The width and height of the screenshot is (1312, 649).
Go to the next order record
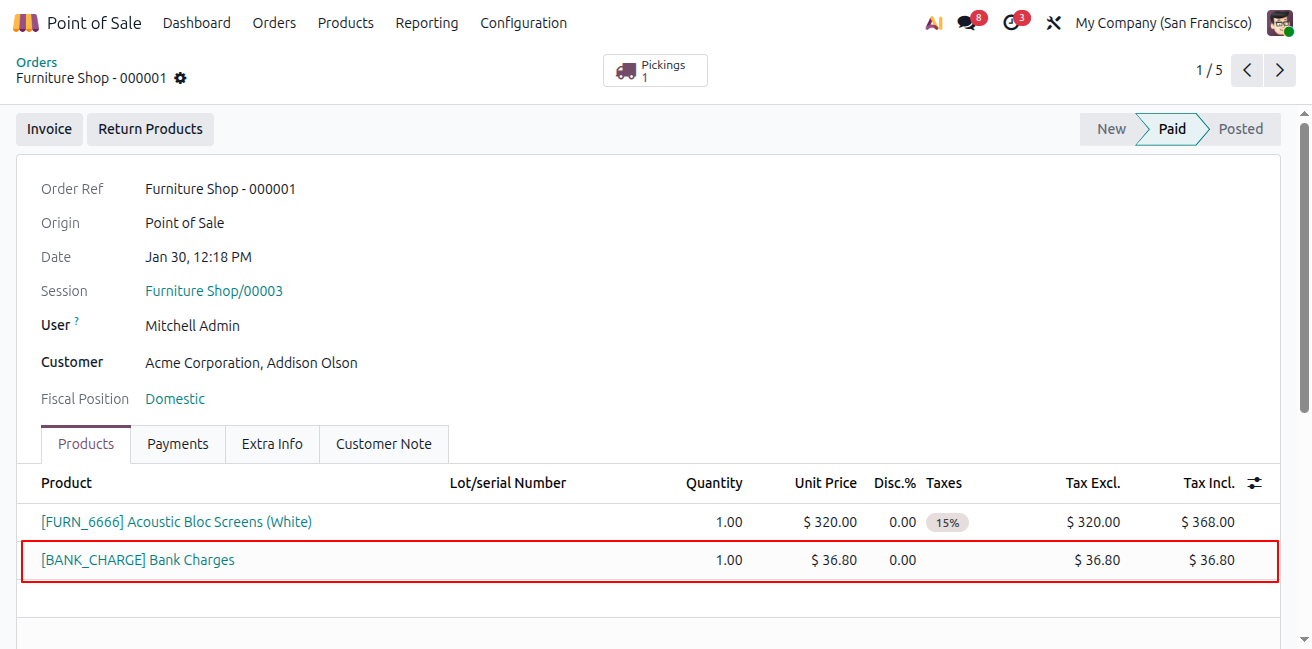pyautogui.click(x=1280, y=70)
